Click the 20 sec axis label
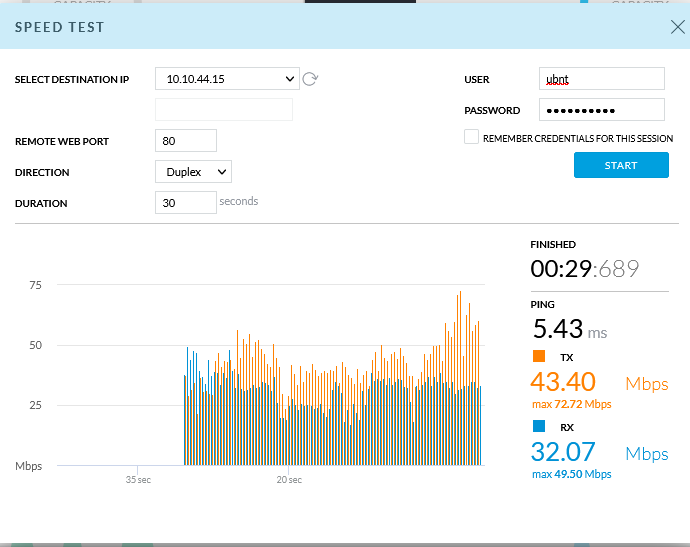 click(289, 480)
